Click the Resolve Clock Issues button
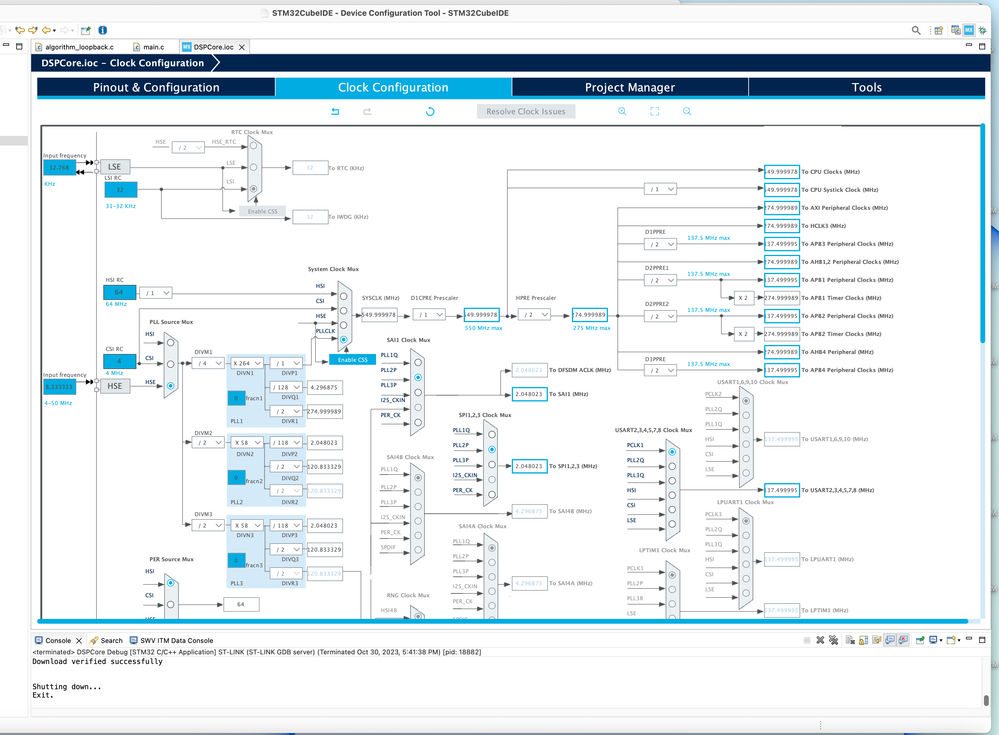Viewport: 999px width, 735px height. 526,111
